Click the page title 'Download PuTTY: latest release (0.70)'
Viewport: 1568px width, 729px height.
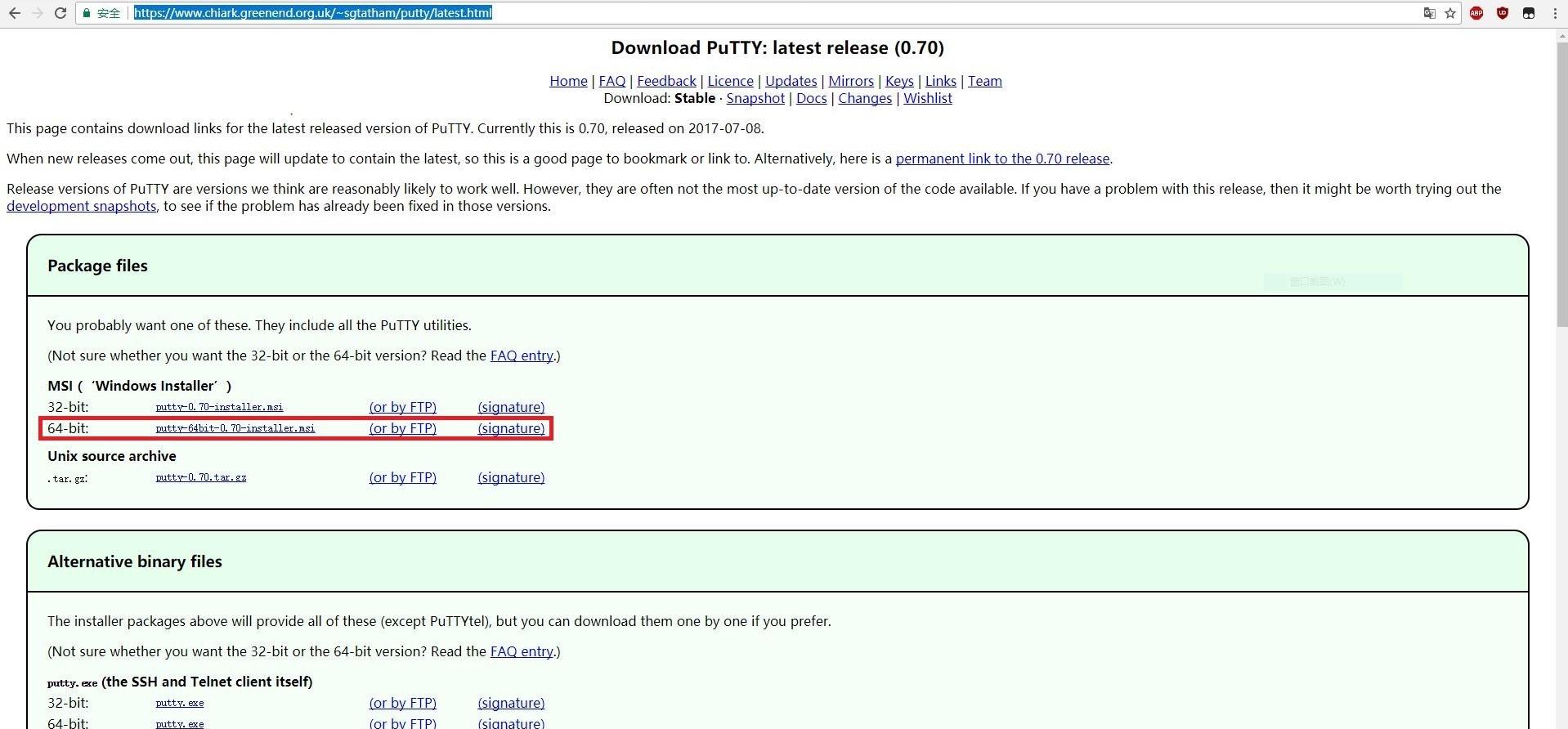777,47
